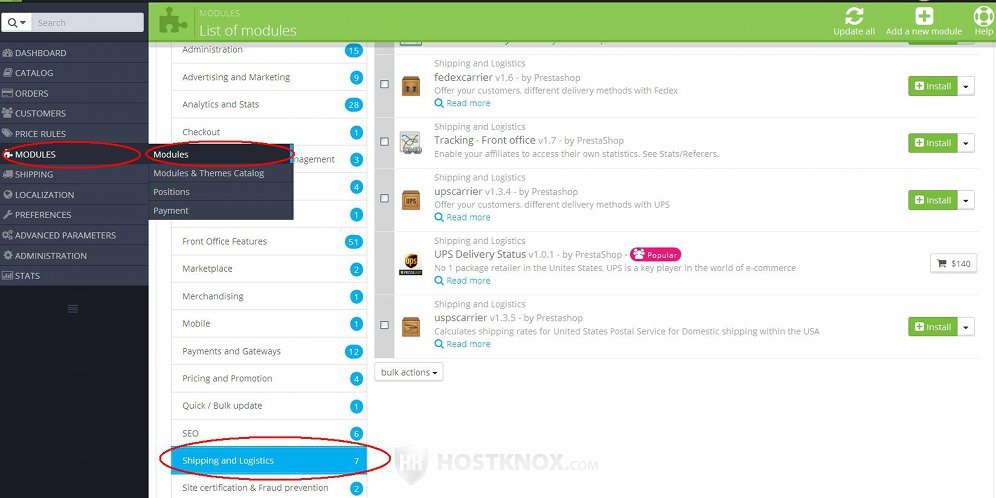
Task: Select the Front Office Features category
Action: point(269,241)
